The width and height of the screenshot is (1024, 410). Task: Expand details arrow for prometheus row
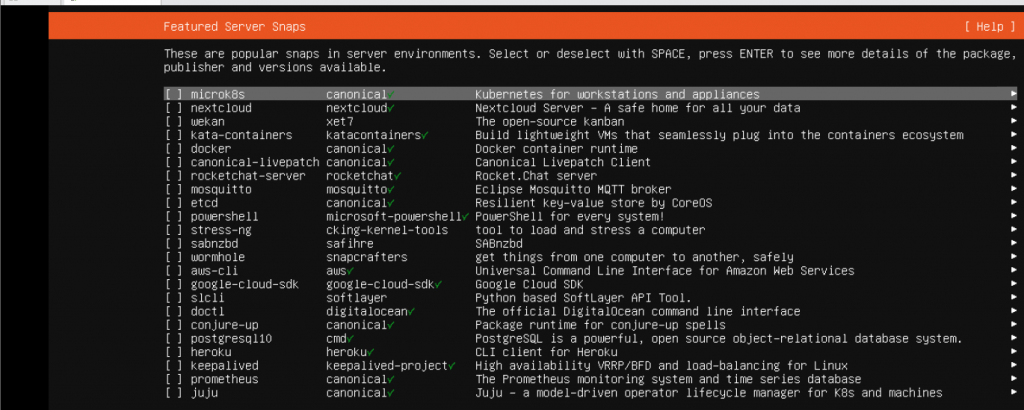[x=1014, y=379]
